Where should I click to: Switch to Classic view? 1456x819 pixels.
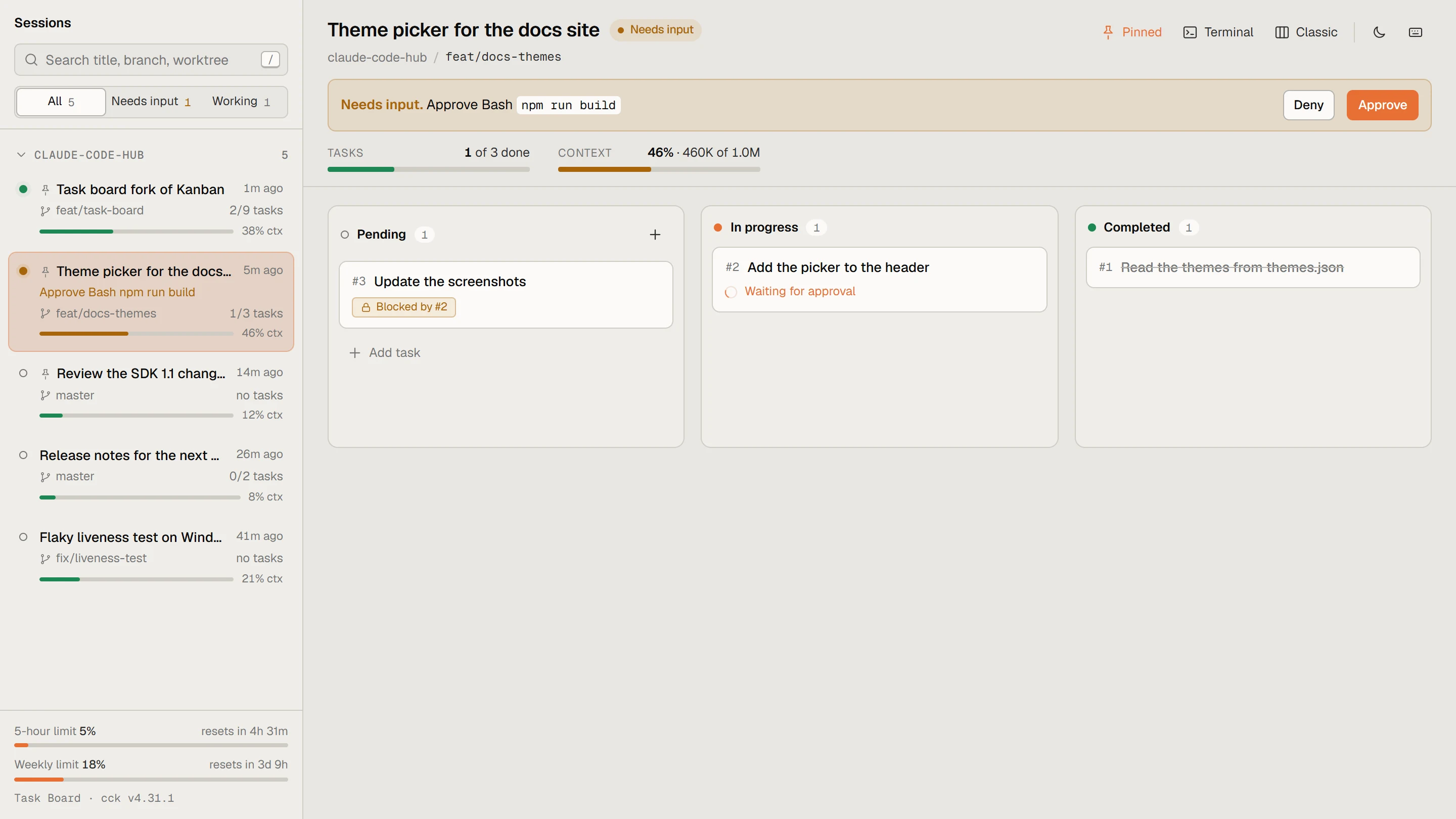(1306, 32)
